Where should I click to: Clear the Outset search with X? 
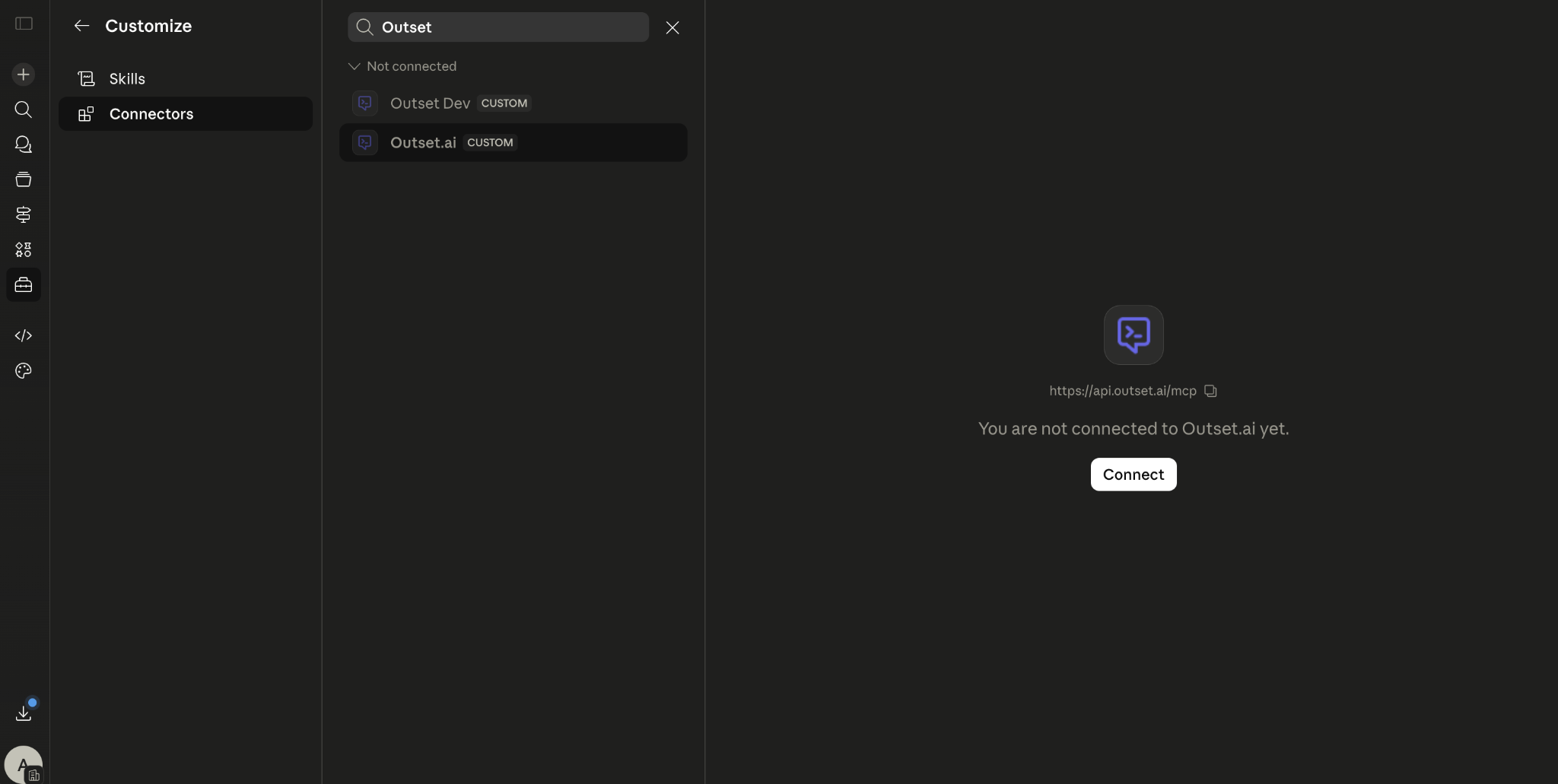point(672,27)
